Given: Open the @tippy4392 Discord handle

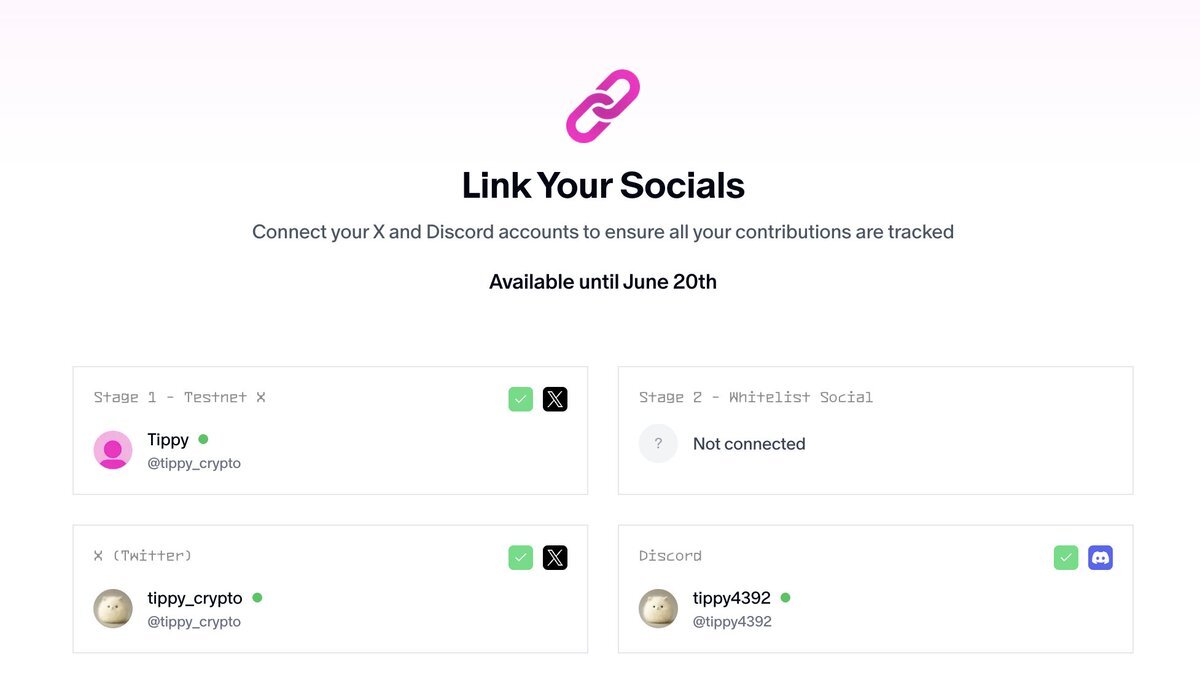Looking at the screenshot, I should [x=732, y=621].
